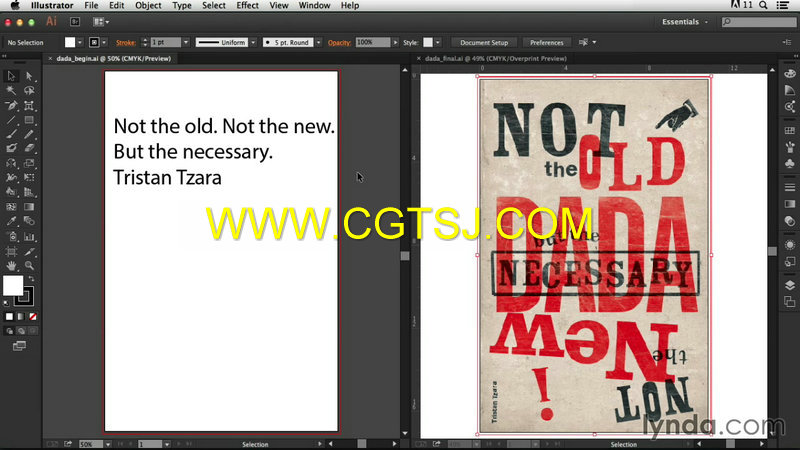Open the Swatches panel grid icon
800x450 pixels.
click(x=790, y=131)
